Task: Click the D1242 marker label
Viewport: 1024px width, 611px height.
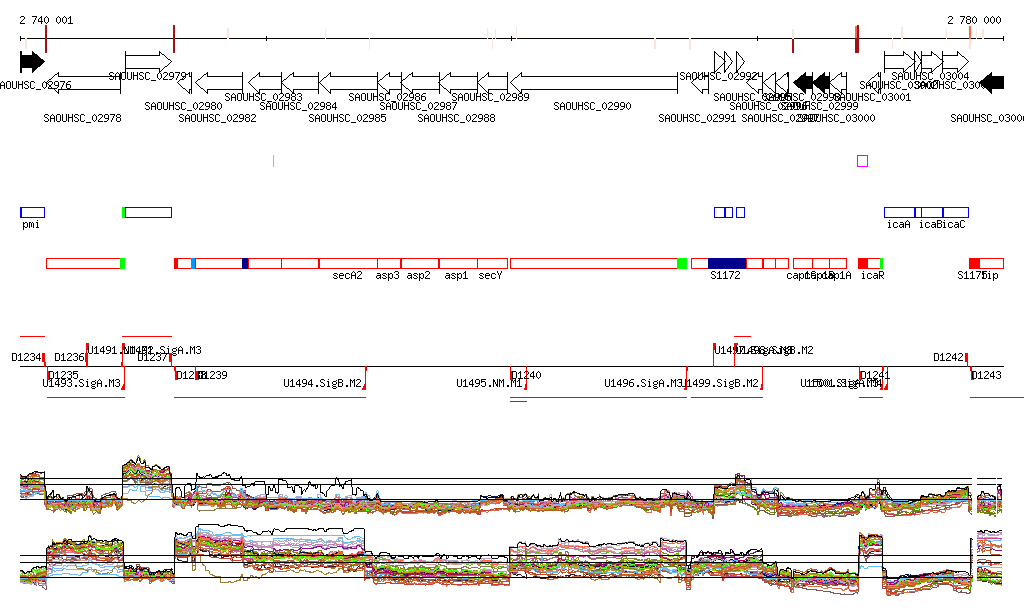Action: (948, 357)
